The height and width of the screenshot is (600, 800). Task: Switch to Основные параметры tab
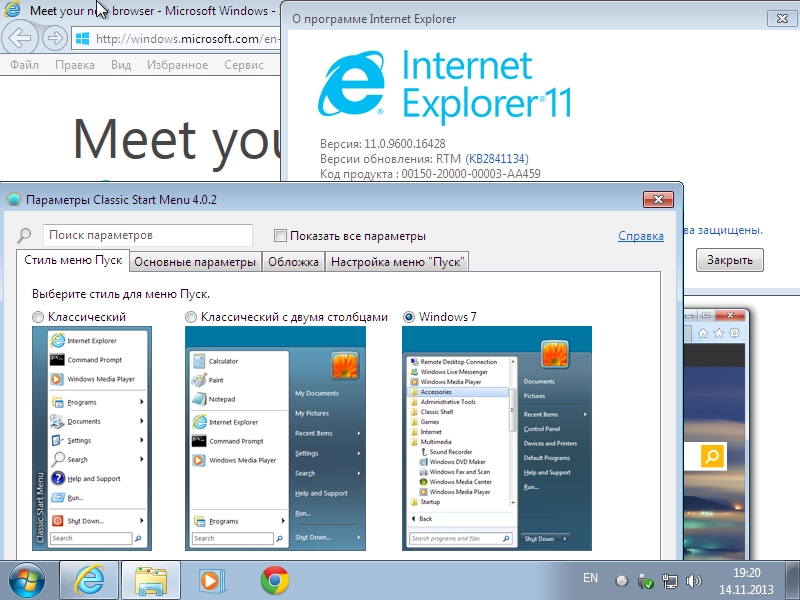pos(195,262)
